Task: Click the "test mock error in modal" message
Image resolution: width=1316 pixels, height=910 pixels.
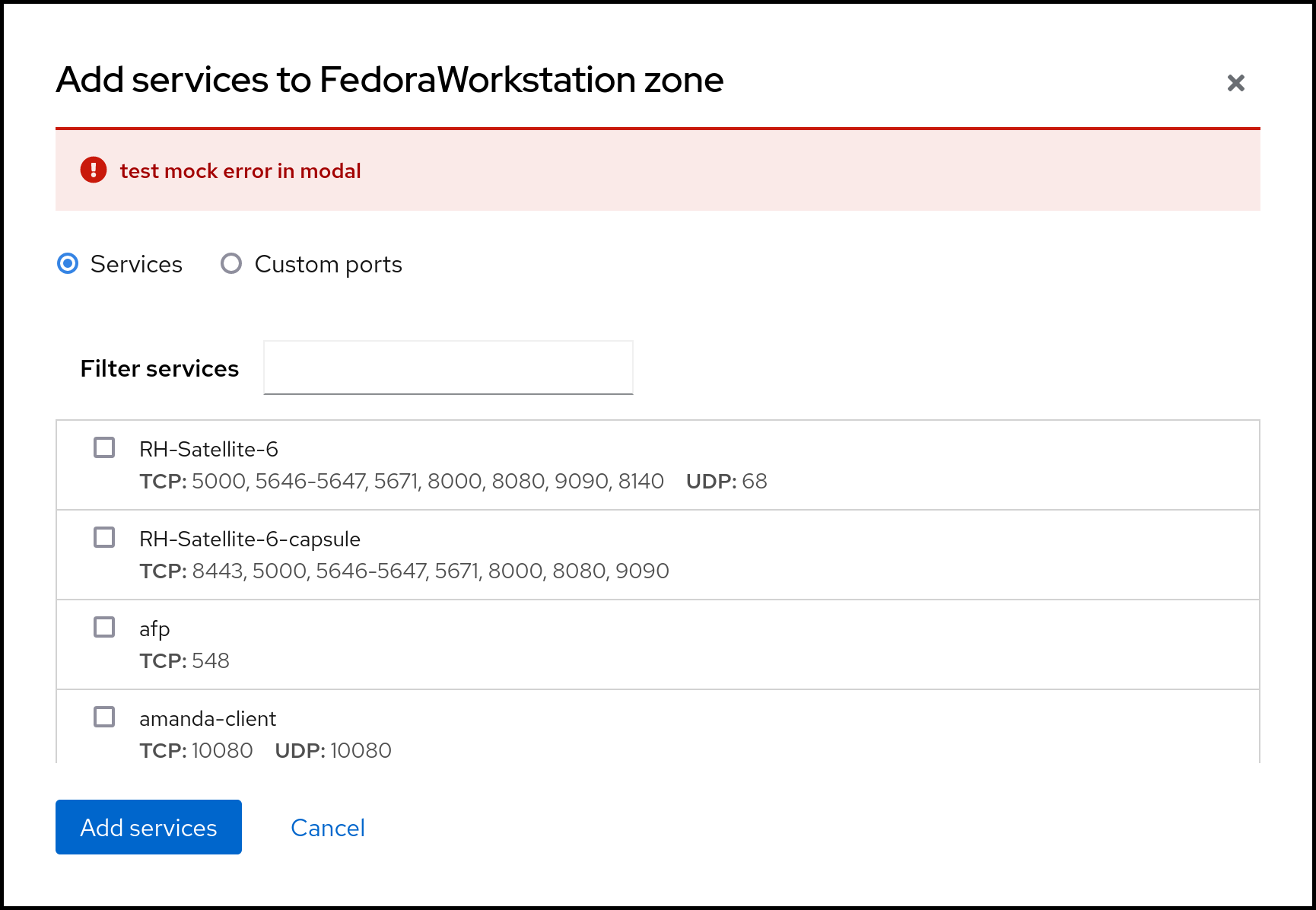Action: tap(240, 171)
